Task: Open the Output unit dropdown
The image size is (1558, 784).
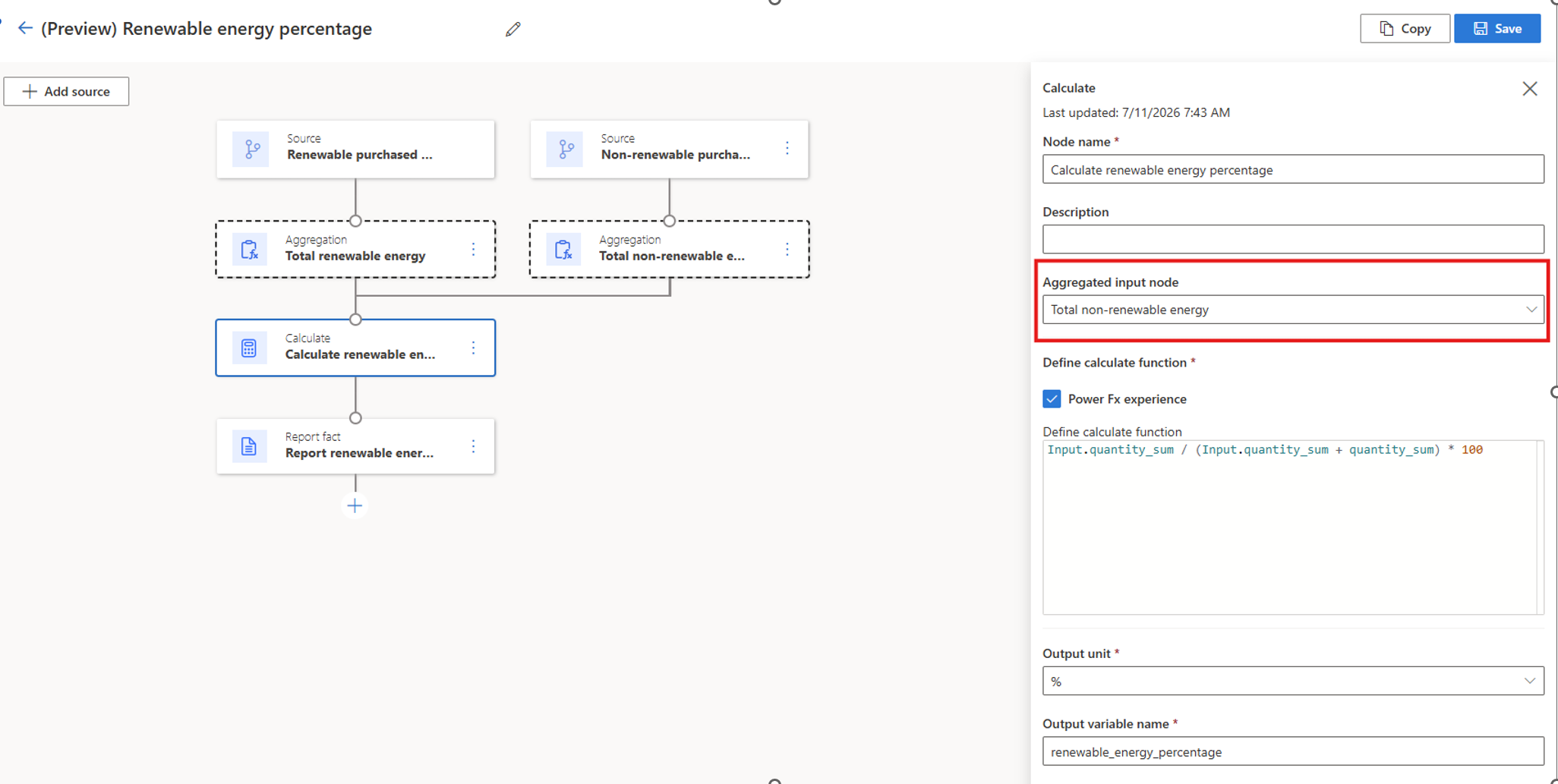Action: tap(1293, 681)
